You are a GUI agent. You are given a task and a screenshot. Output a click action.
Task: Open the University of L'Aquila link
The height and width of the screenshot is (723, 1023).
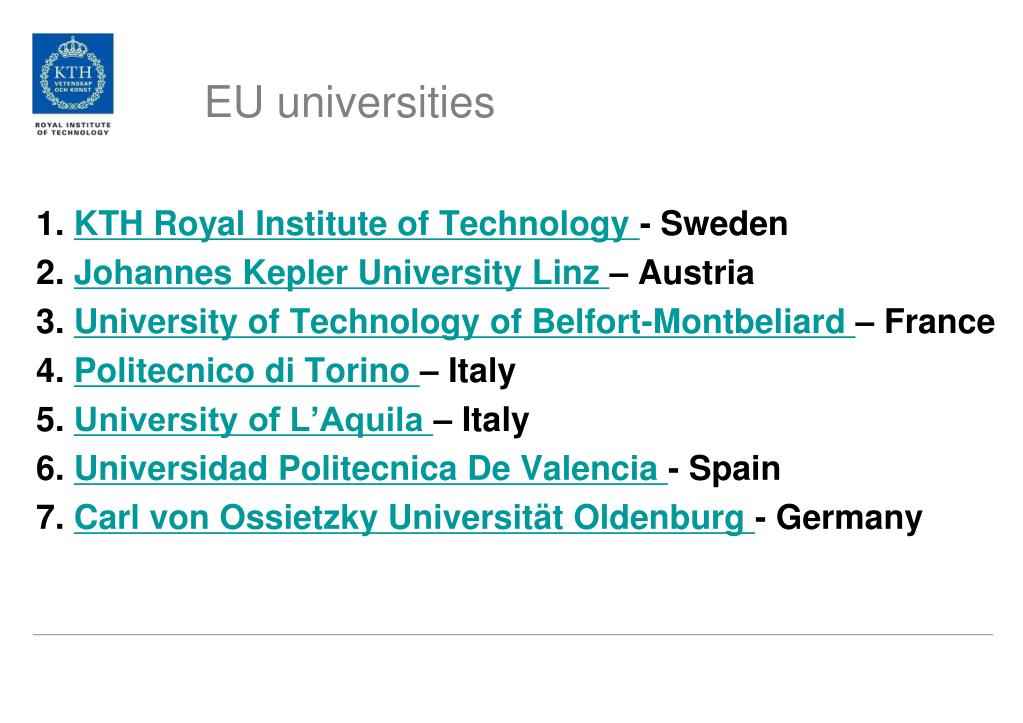point(253,420)
